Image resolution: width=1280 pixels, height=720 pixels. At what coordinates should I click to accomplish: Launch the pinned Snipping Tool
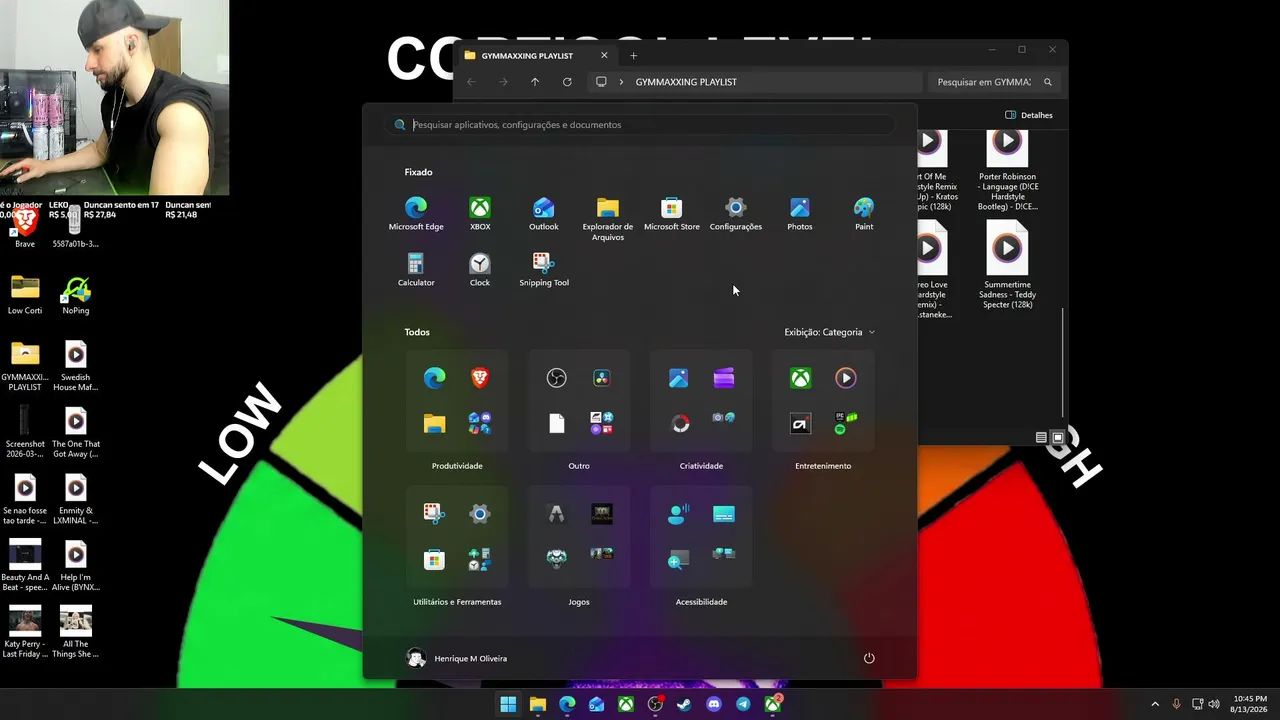coord(544,269)
